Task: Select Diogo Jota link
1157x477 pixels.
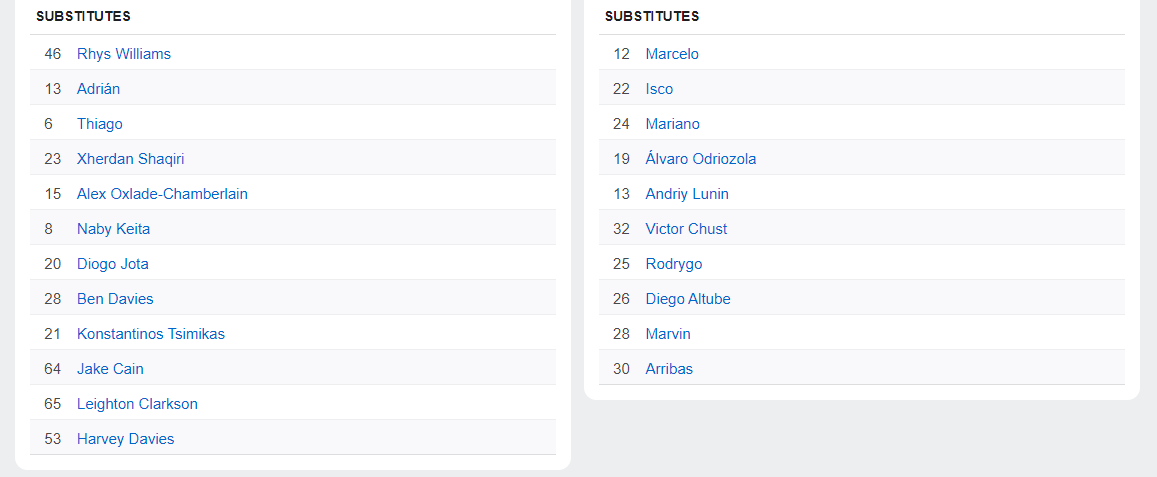Action: (112, 264)
